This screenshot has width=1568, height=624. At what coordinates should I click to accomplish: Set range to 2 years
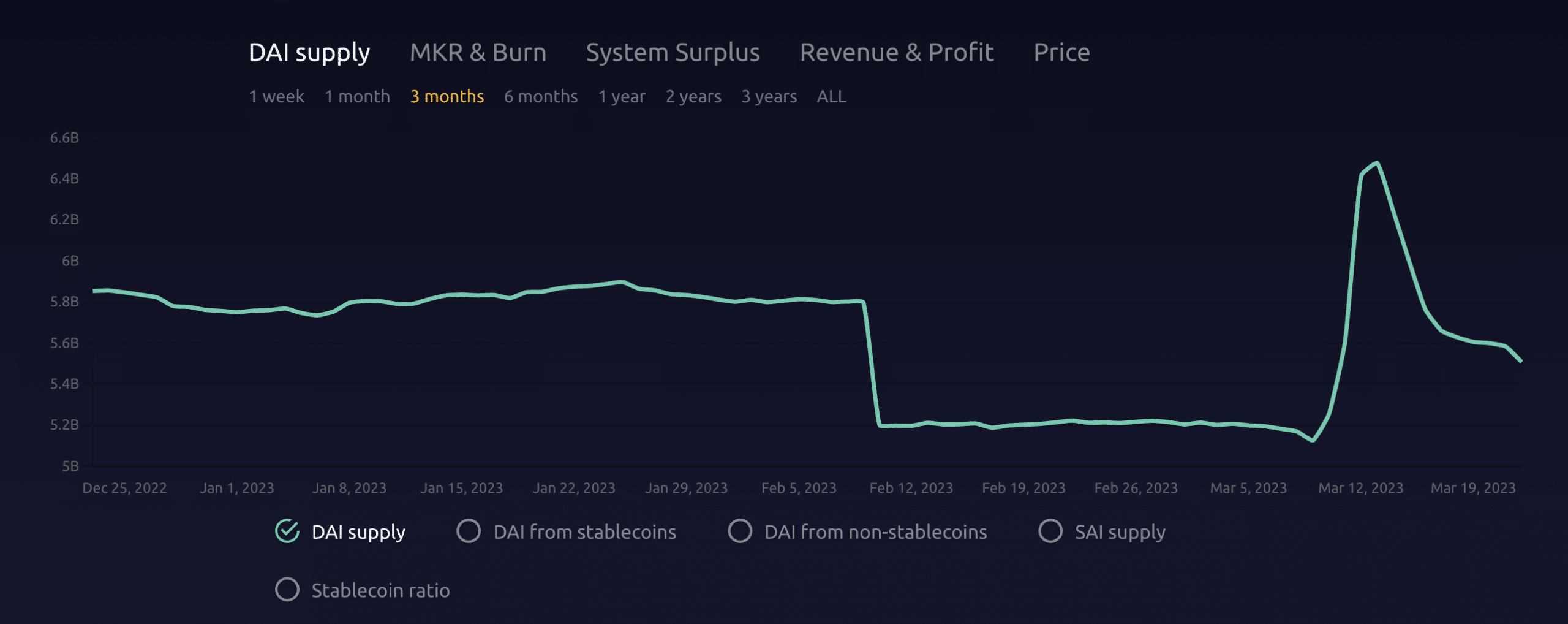[693, 97]
